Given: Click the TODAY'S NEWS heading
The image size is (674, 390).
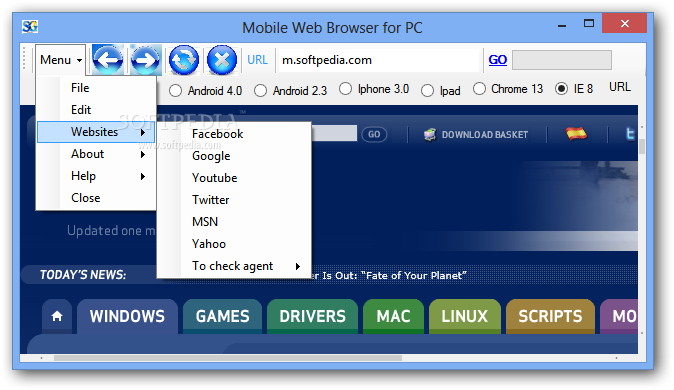Looking at the screenshot, I should [83, 275].
